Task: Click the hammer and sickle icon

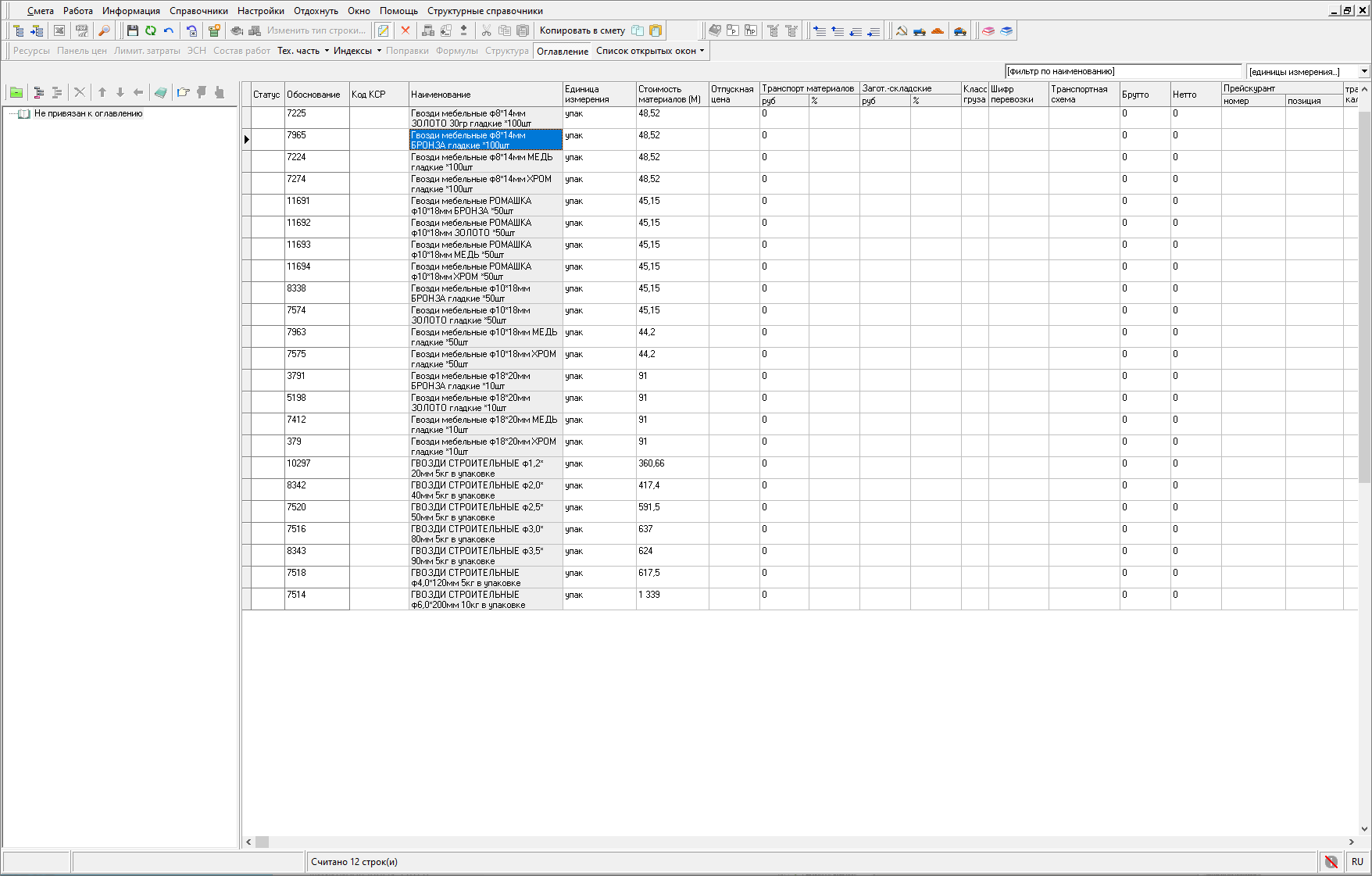Action: pyautogui.click(x=901, y=30)
